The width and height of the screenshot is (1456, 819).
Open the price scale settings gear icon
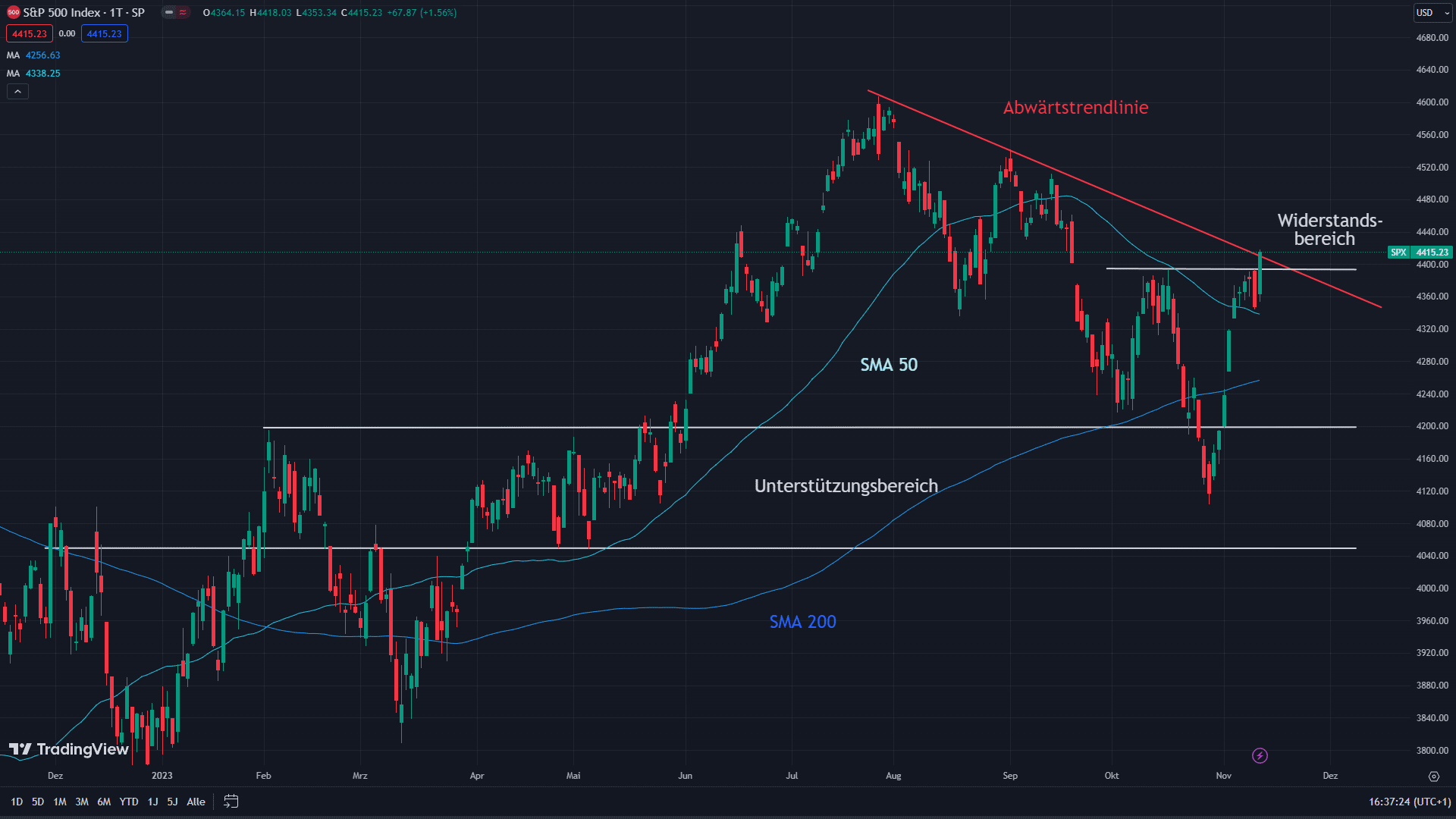[x=1433, y=776]
